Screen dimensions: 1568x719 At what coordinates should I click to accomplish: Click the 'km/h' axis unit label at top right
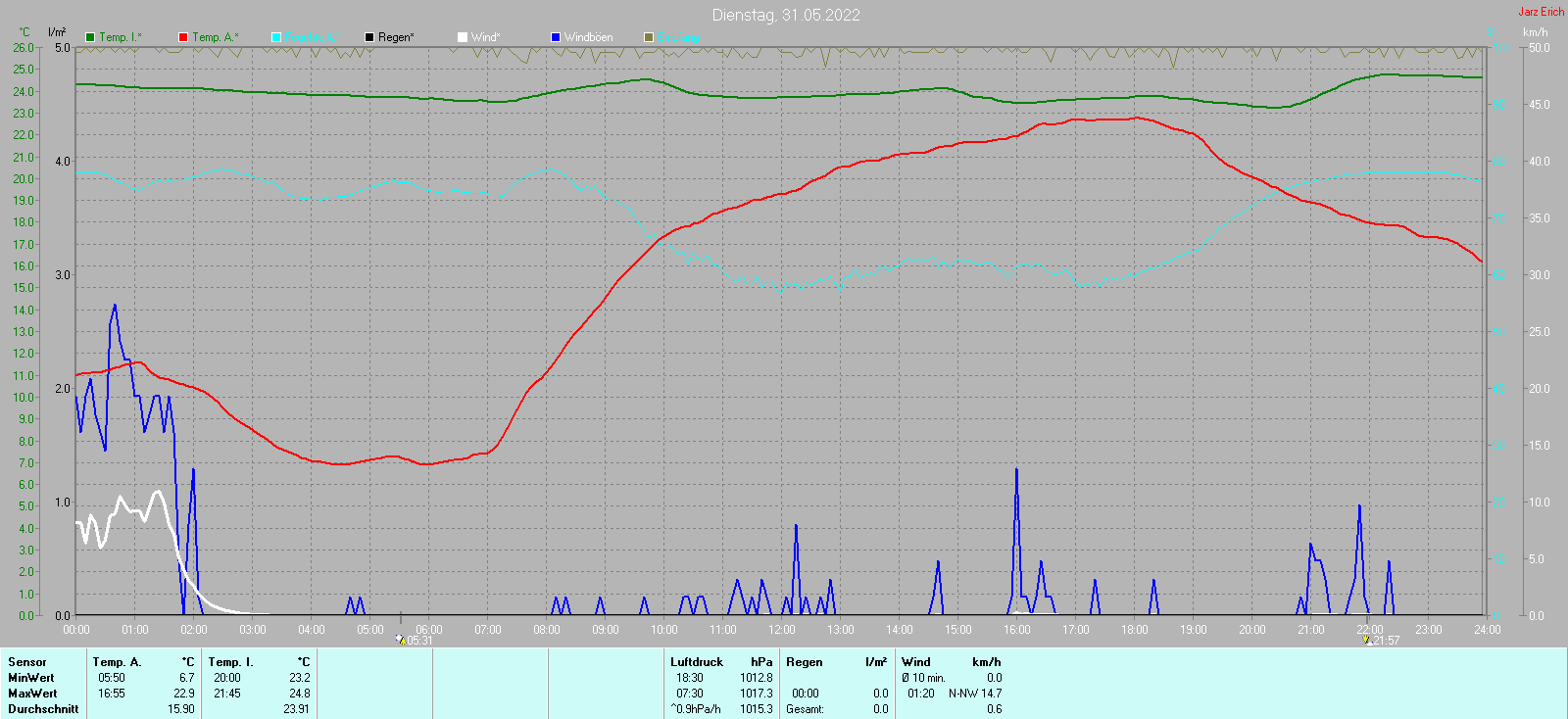[x=1536, y=32]
